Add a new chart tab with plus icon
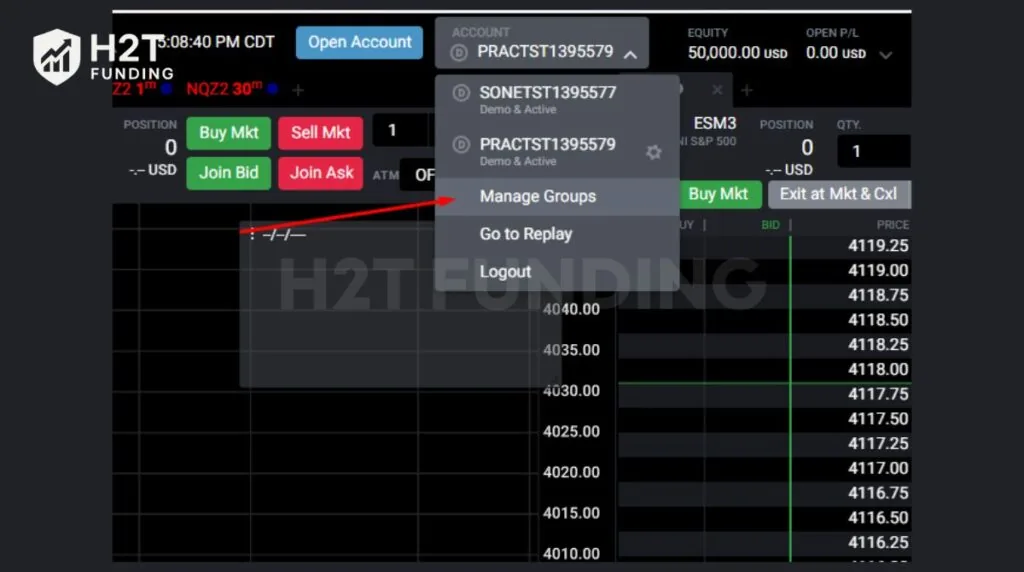This screenshot has height=572, width=1024. click(298, 90)
